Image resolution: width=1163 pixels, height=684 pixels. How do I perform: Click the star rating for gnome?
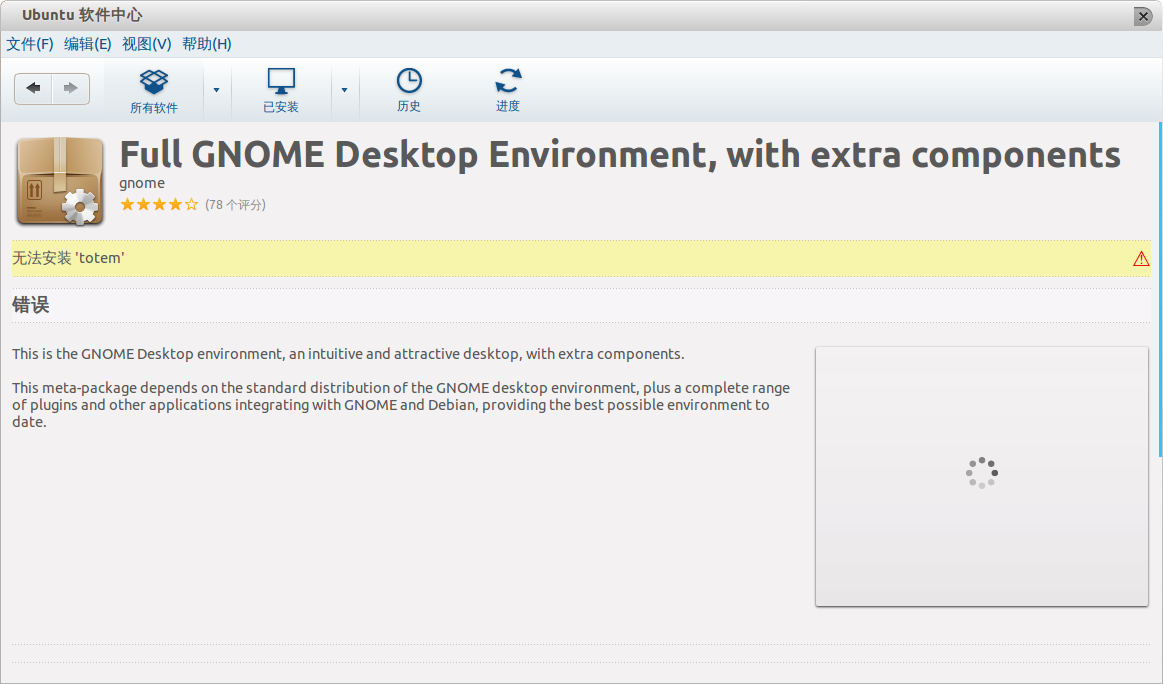point(159,204)
